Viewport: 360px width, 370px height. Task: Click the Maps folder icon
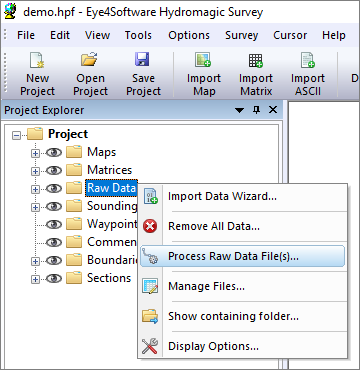coord(74,152)
